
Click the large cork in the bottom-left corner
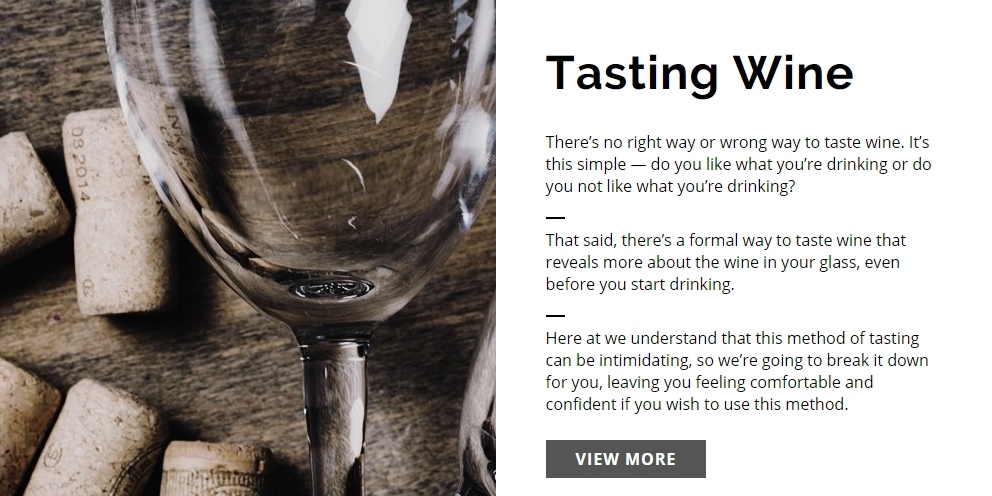85,440
